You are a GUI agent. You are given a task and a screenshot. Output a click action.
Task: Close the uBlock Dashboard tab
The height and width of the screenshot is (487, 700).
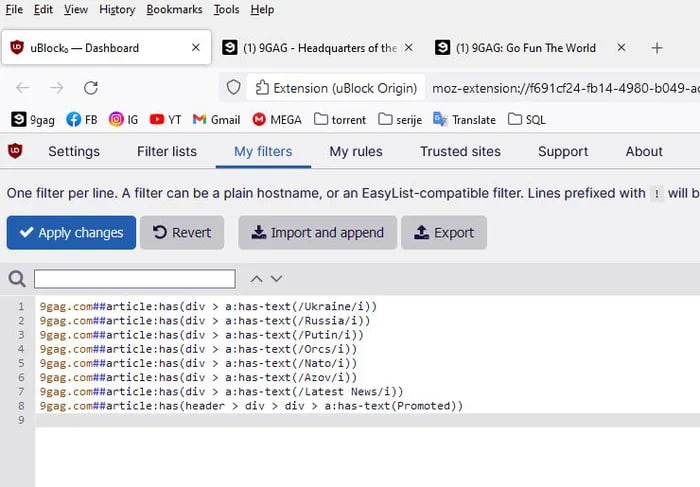pyautogui.click(x=195, y=48)
